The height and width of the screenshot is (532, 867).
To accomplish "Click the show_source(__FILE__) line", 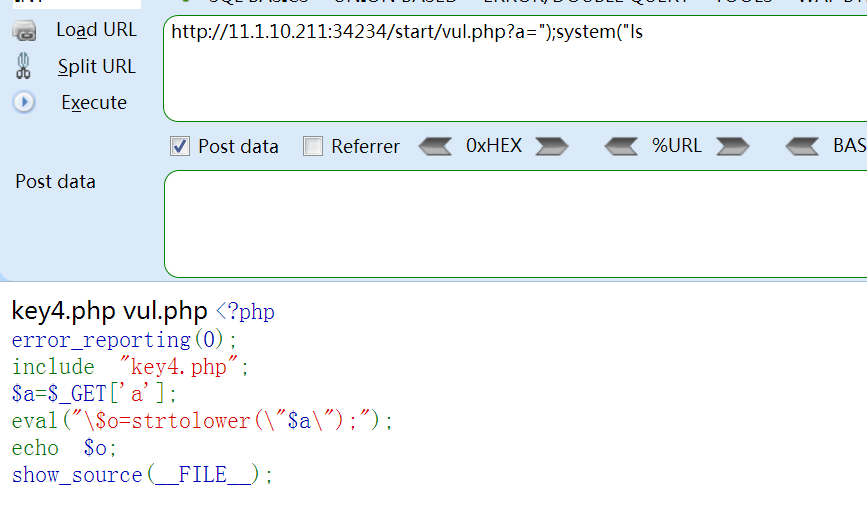I will click(142, 475).
